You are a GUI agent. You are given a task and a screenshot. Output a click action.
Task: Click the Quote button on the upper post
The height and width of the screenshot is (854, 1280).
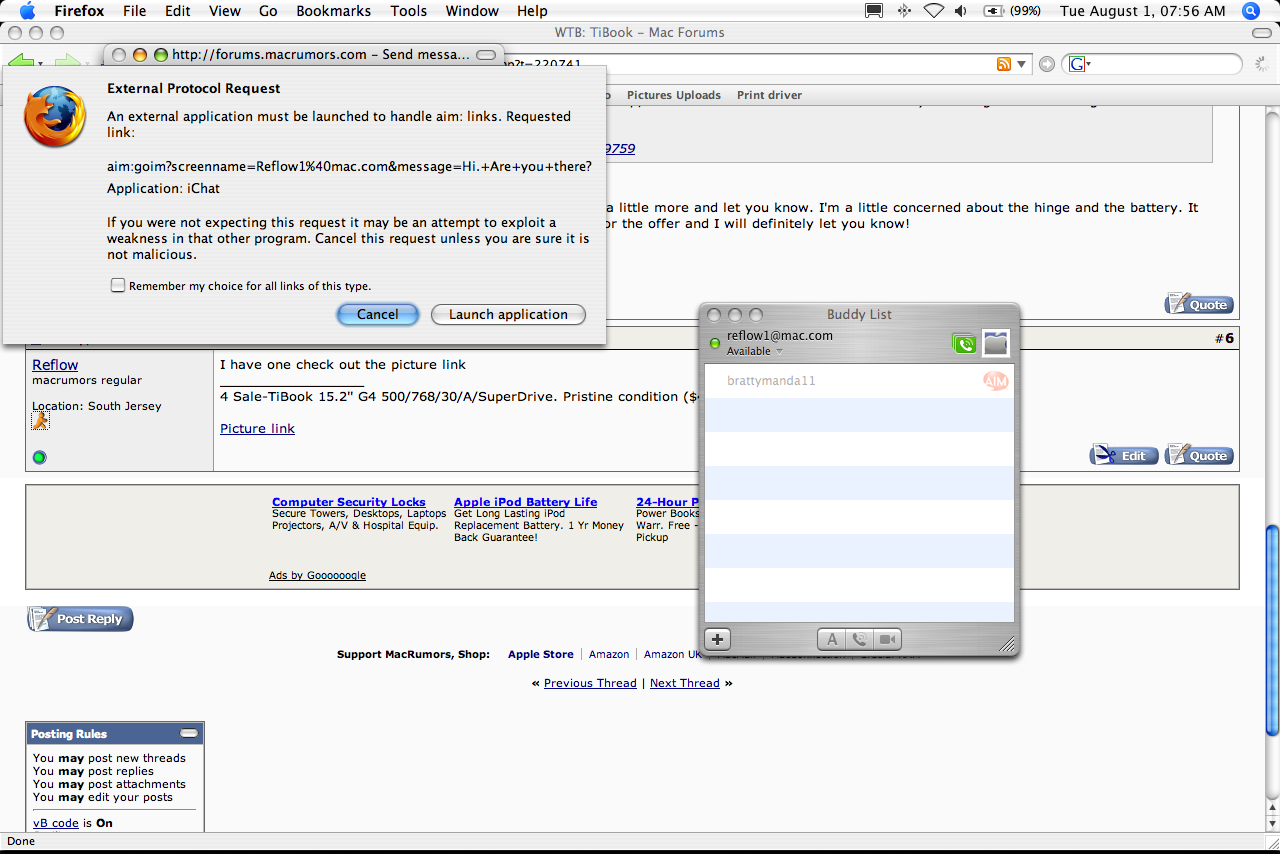click(1199, 304)
